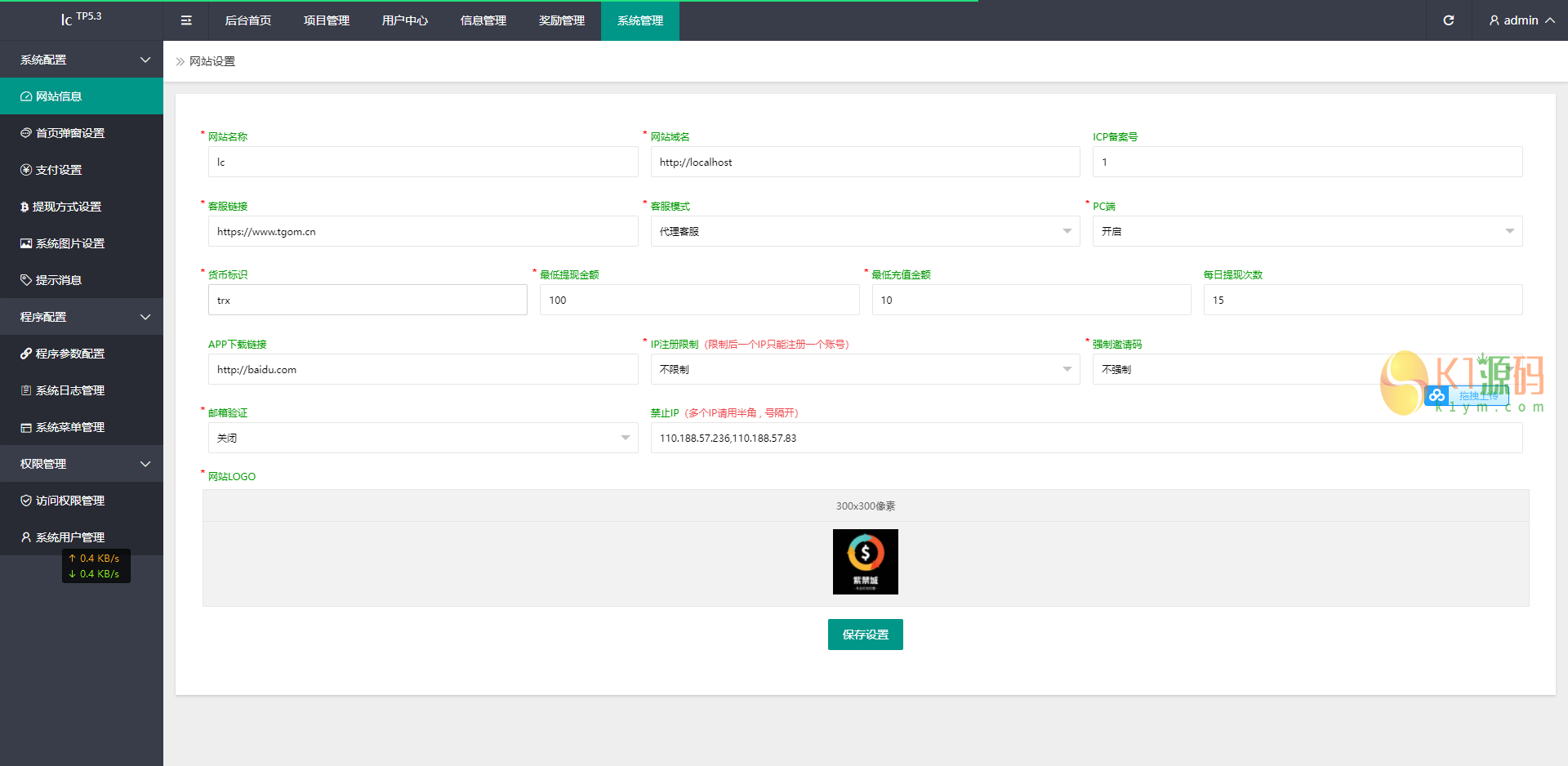Image resolution: width=1568 pixels, height=766 pixels.
Task: Click the 网站信息 dashboard icon
Action: point(26,96)
